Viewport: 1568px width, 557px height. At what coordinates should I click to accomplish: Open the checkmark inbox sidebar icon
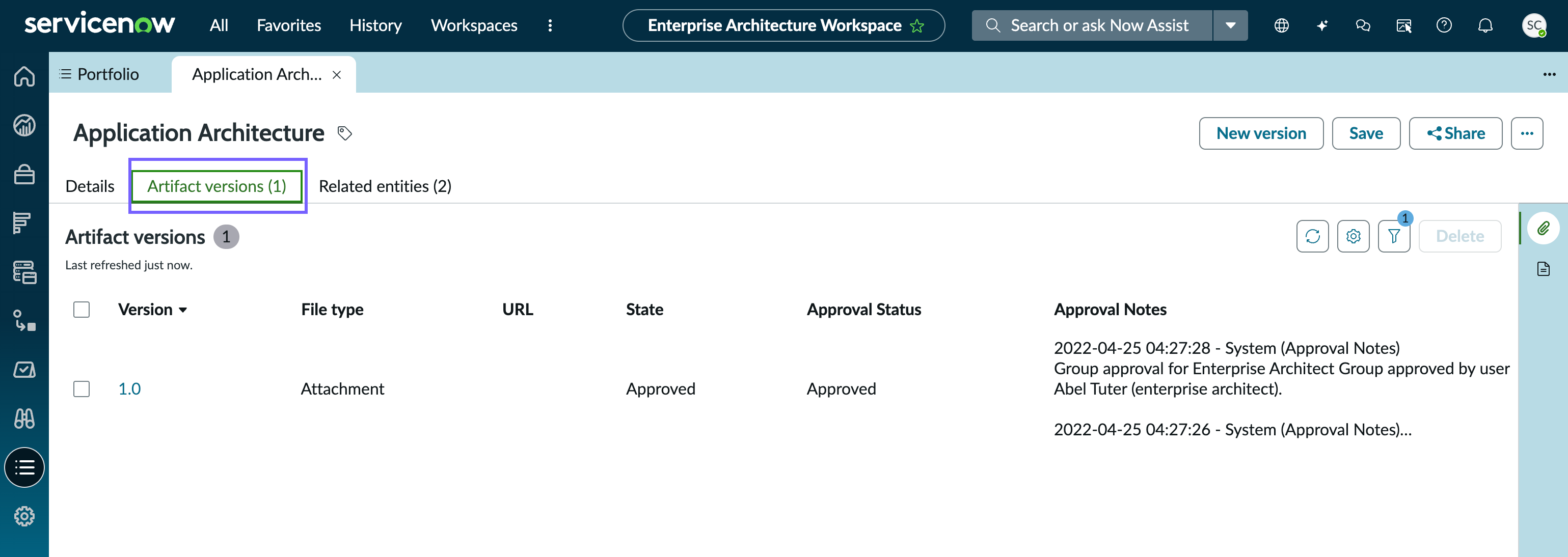pyautogui.click(x=24, y=369)
